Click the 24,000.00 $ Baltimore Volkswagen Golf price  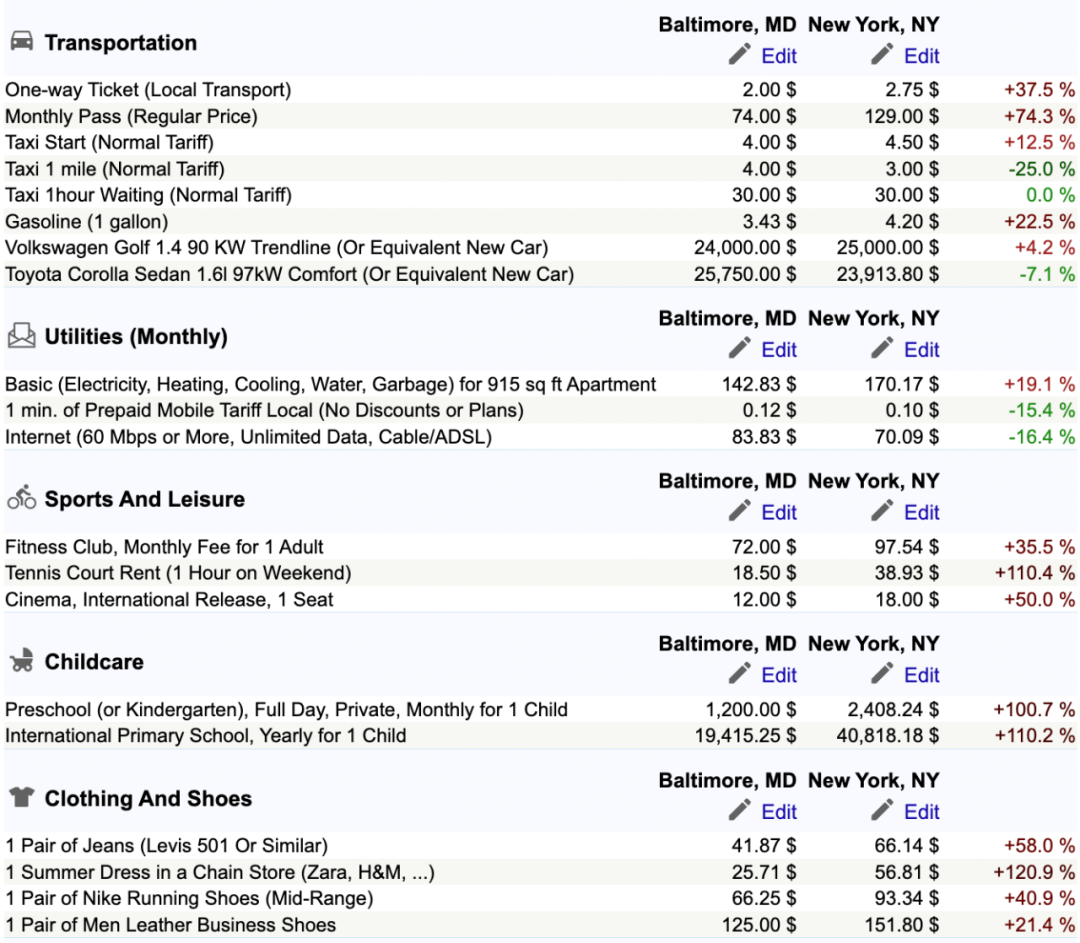click(745, 248)
